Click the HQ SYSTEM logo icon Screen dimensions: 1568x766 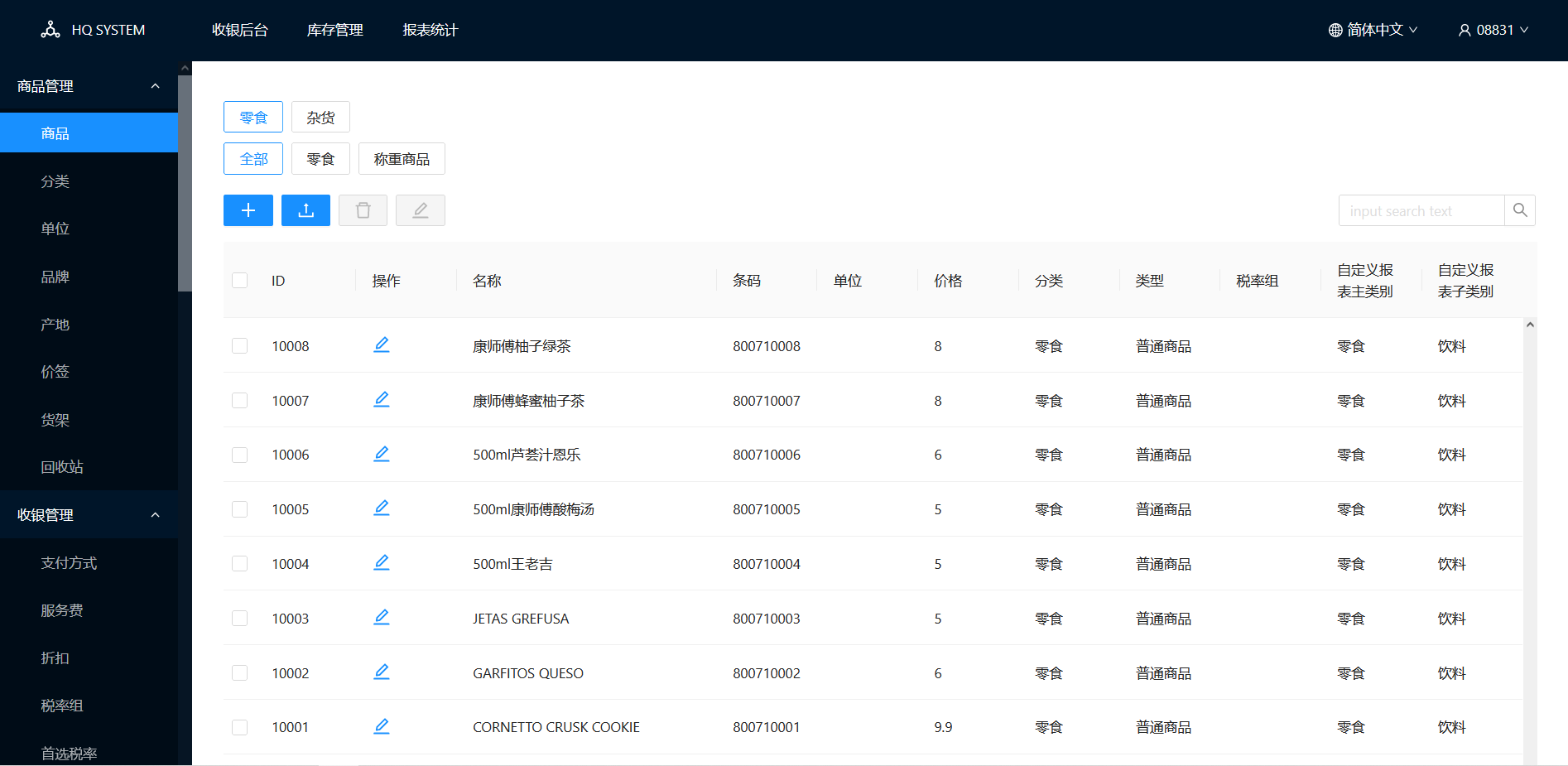pyautogui.click(x=51, y=30)
